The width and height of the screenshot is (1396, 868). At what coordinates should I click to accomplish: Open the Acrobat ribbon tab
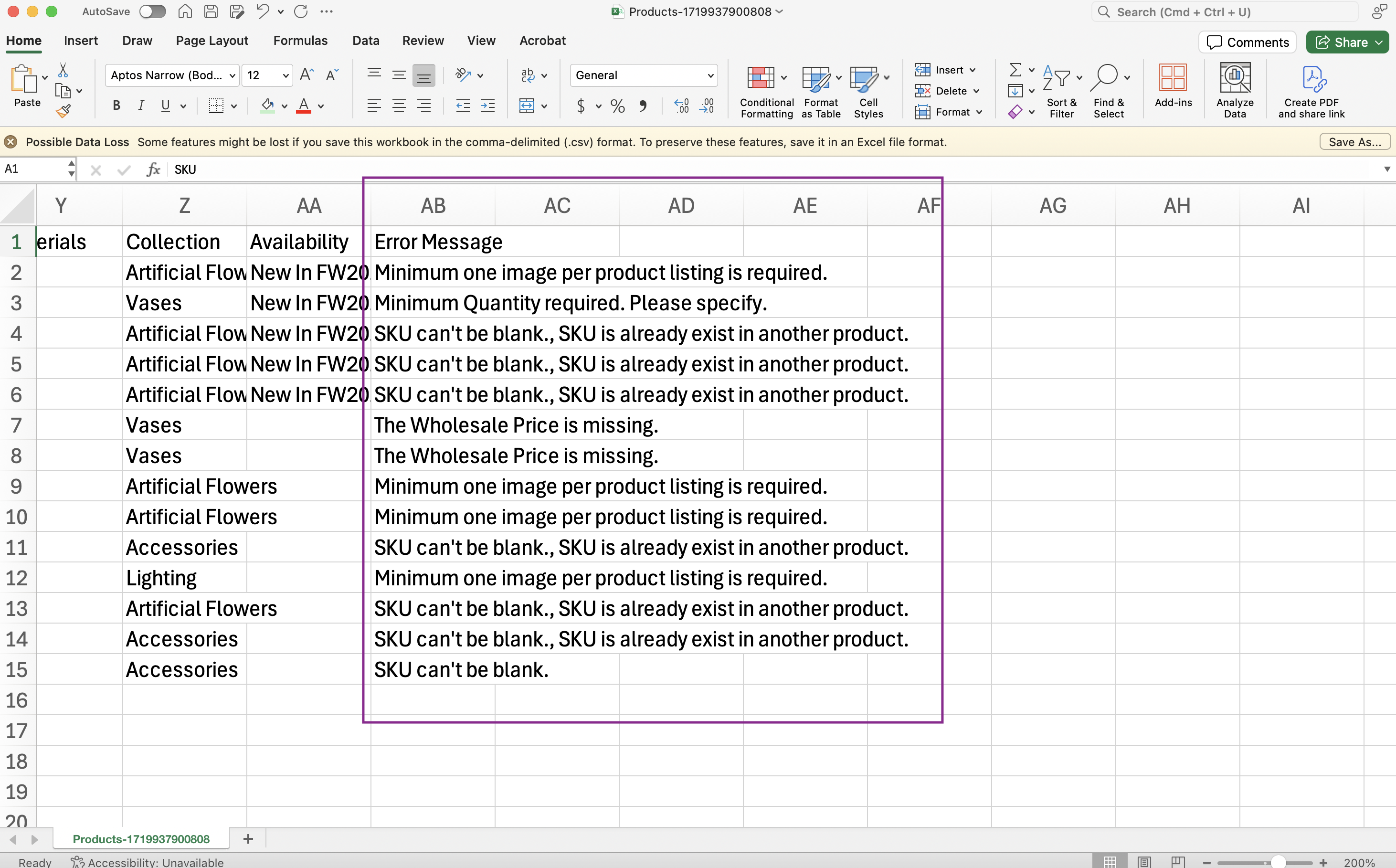pyautogui.click(x=542, y=40)
